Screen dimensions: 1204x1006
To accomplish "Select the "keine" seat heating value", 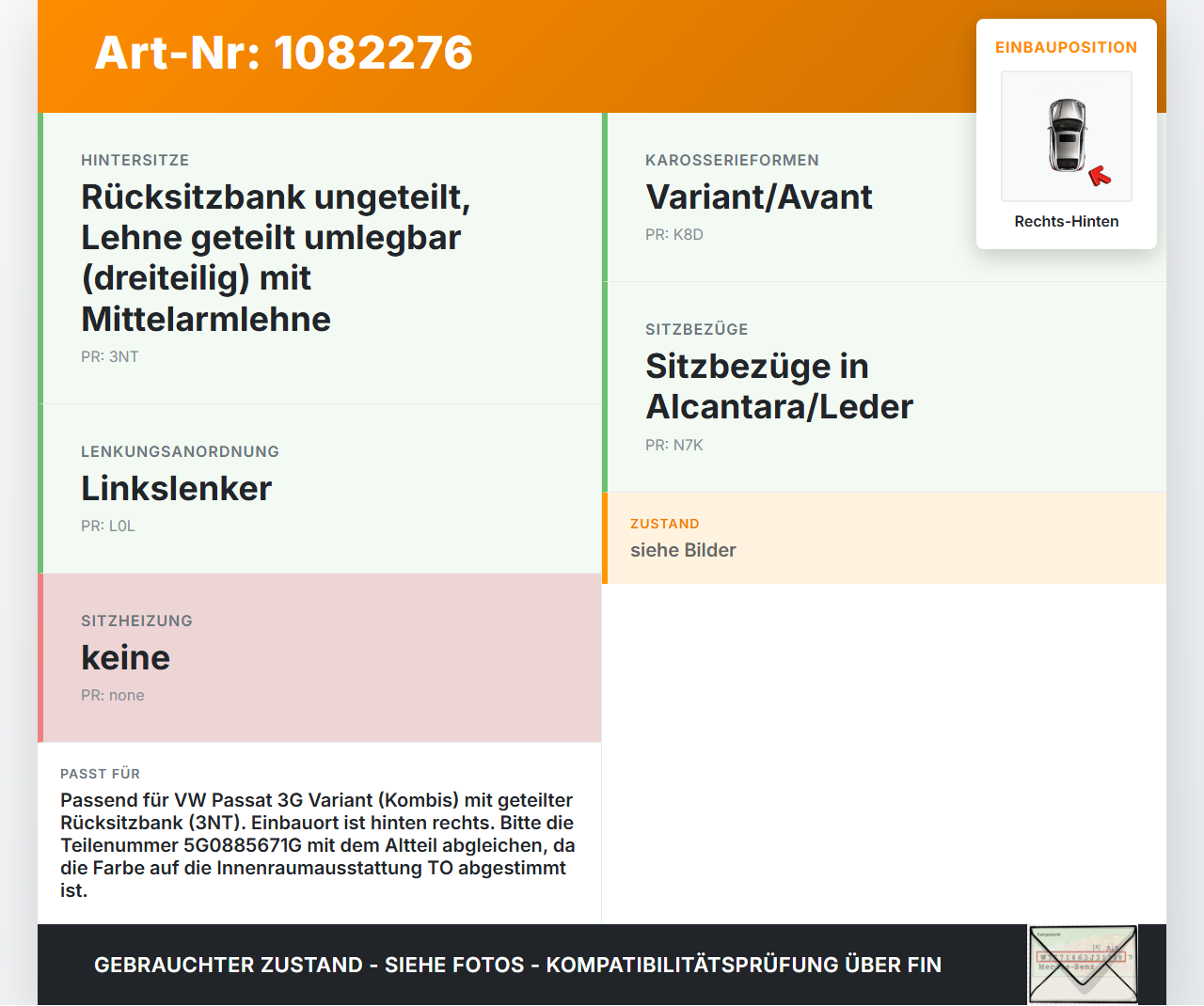I will click(126, 657).
